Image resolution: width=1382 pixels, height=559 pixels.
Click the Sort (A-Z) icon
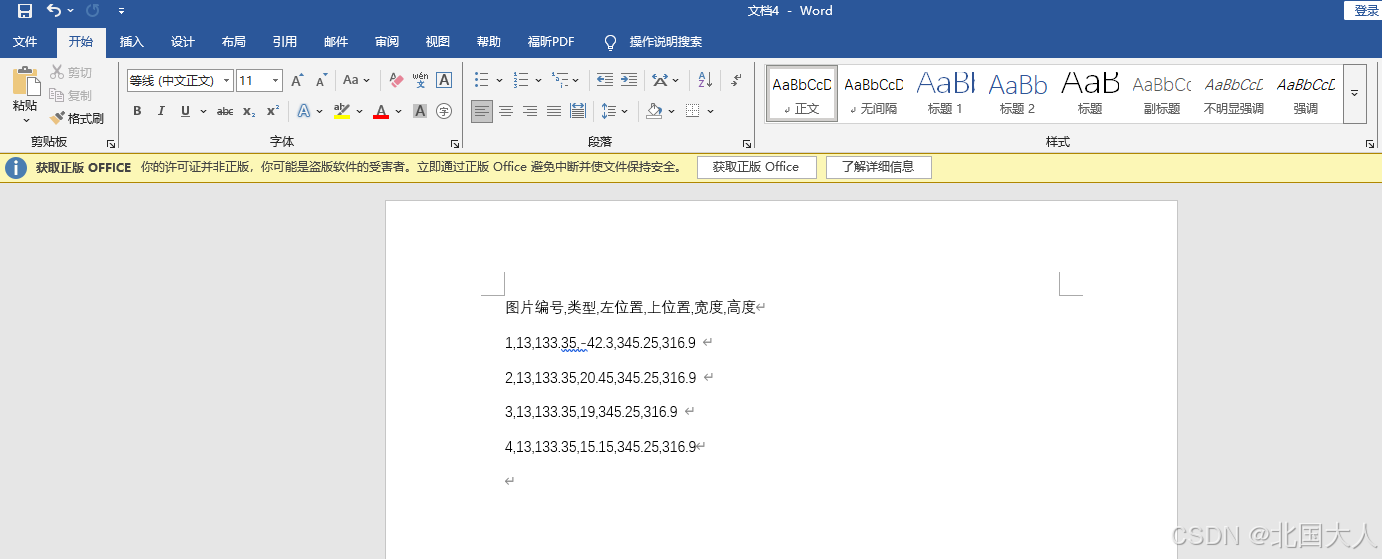coord(705,80)
